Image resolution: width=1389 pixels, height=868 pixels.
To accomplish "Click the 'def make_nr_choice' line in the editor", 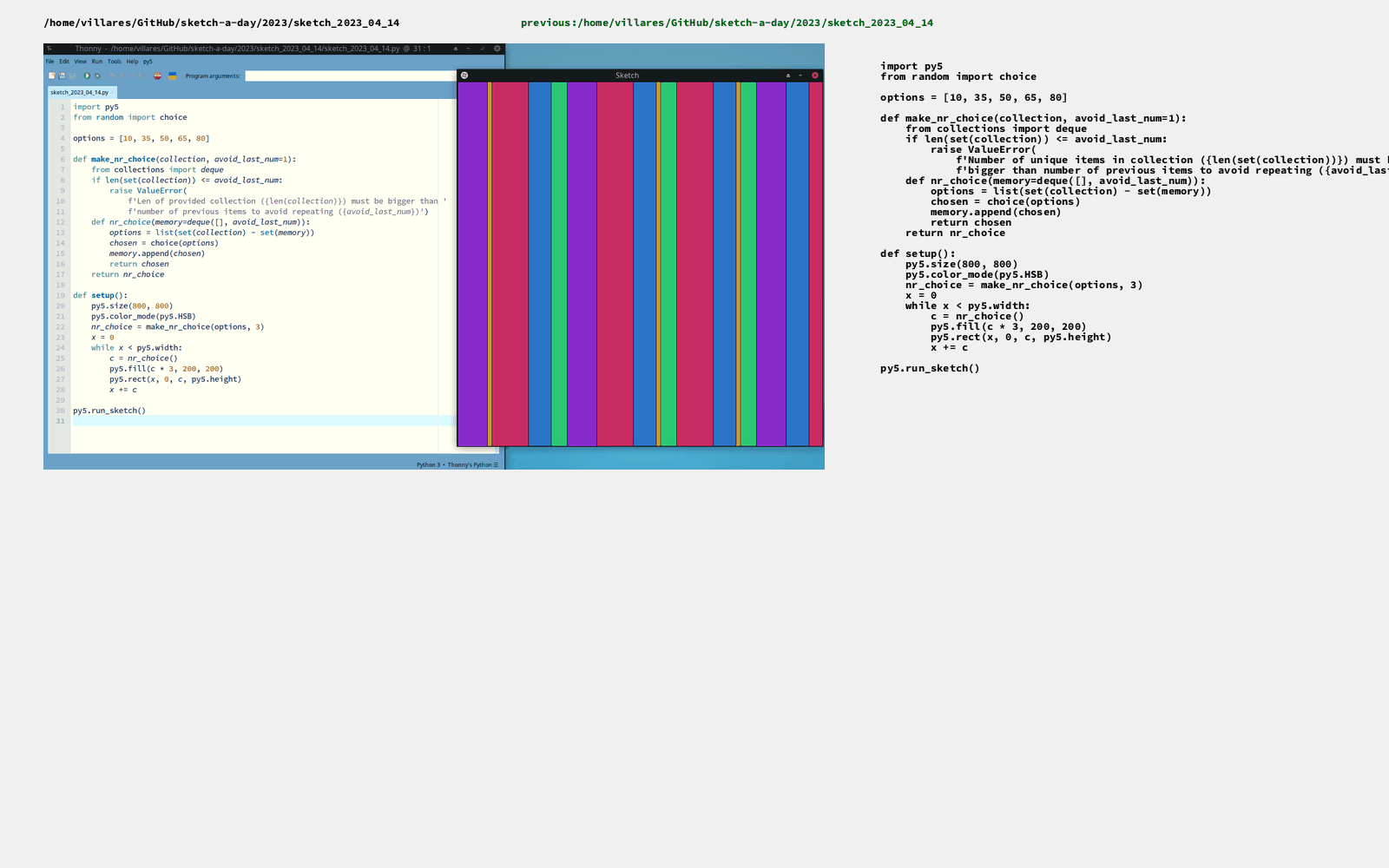I will pos(185,159).
